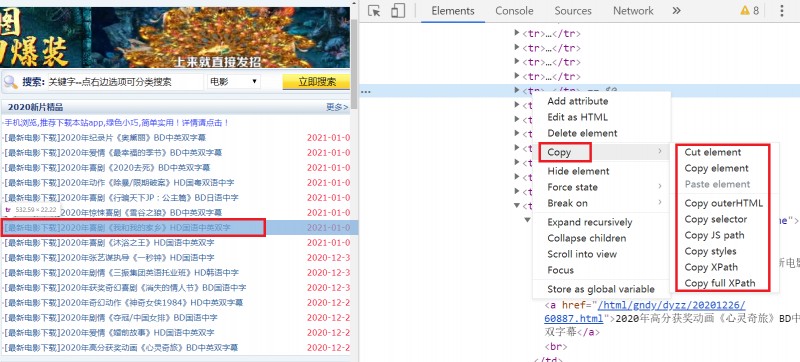
Task: Expand the first collapsed tr node
Action: point(516,34)
